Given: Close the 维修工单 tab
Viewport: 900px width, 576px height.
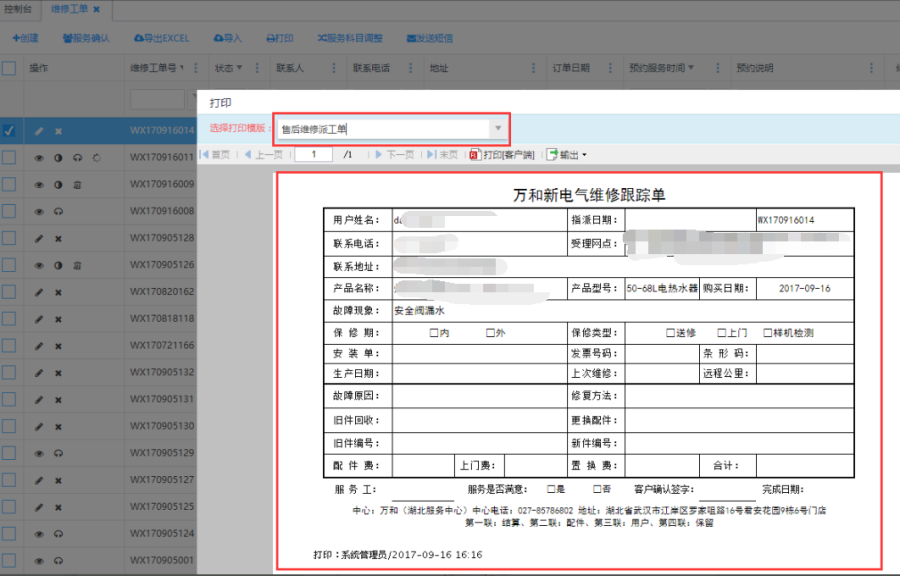Looking at the screenshot, I should click(x=97, y=9).
